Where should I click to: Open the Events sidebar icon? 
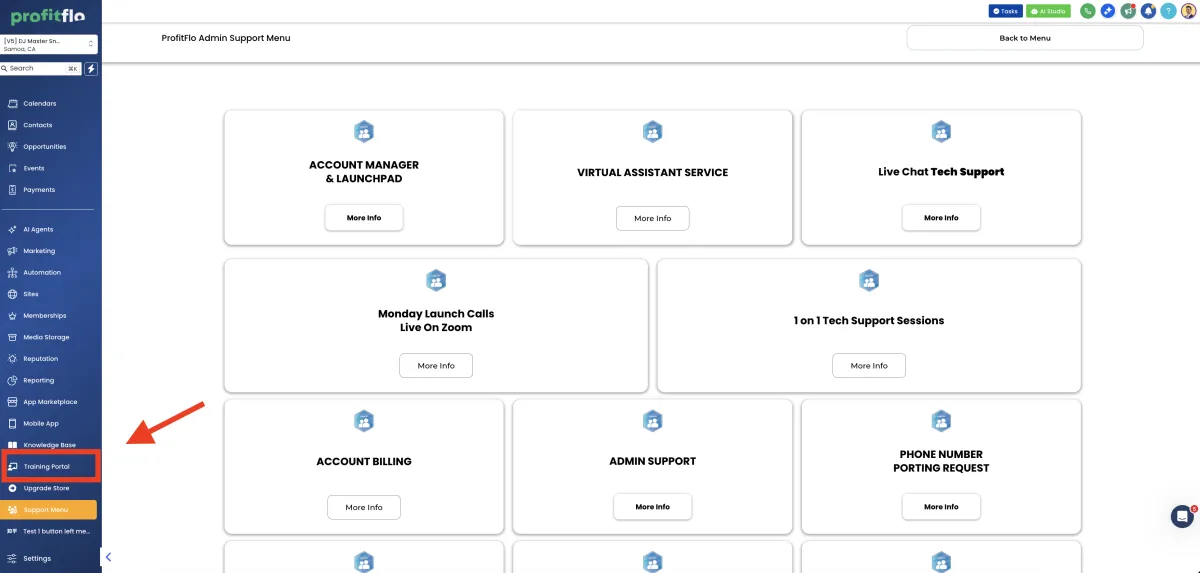click(x=12, y=168)
